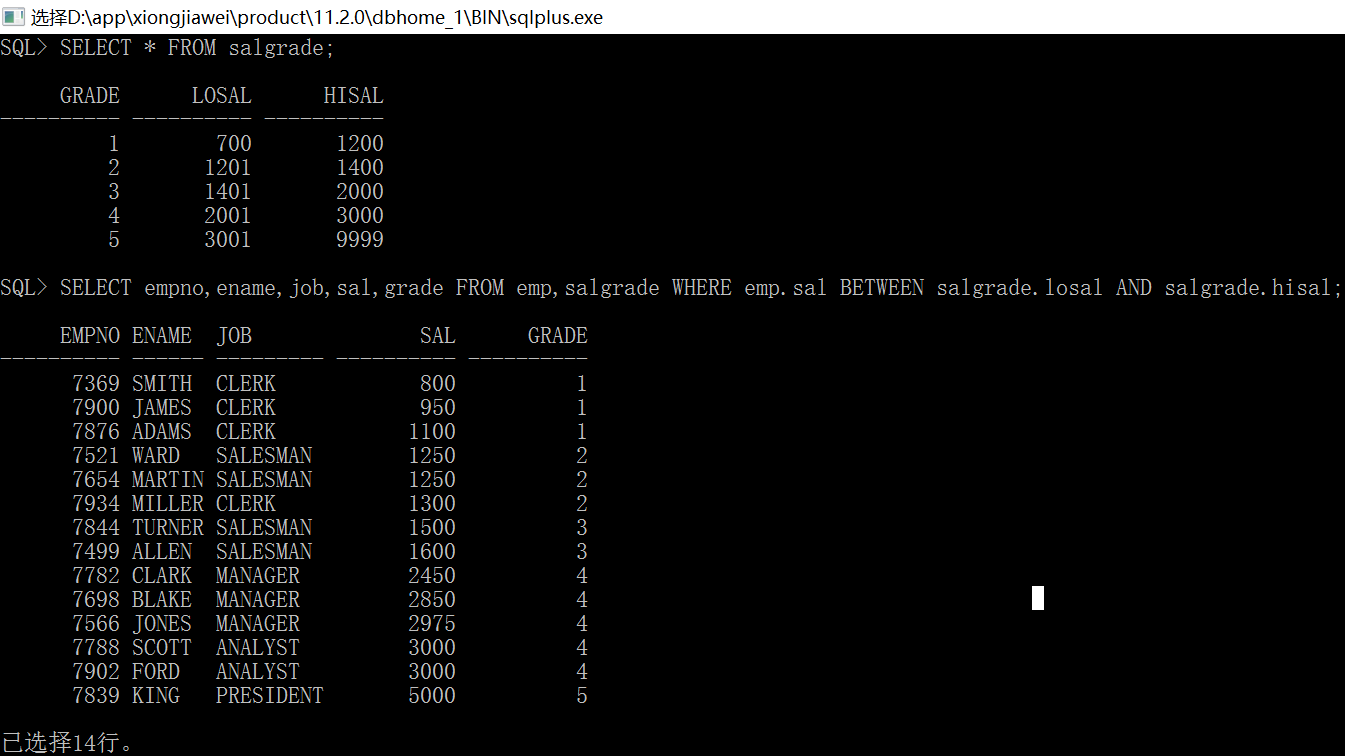
Task: Click the name WARD
Action: coord(155,456)
